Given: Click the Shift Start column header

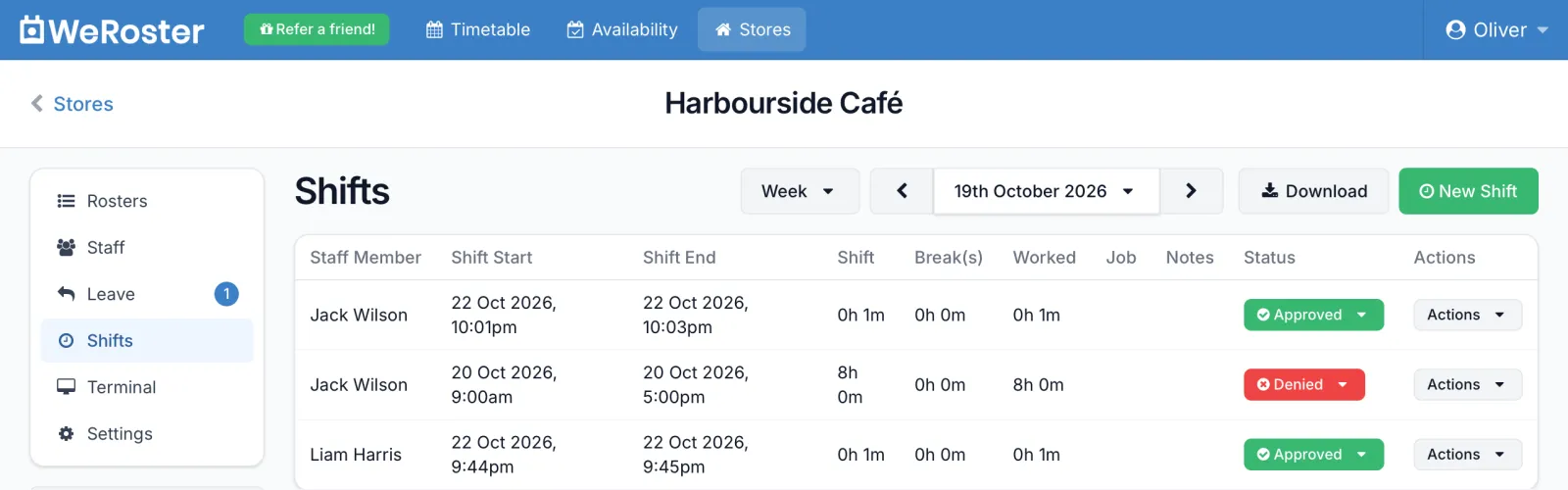Looking at the screenshot, I should [x=492, y=257].
